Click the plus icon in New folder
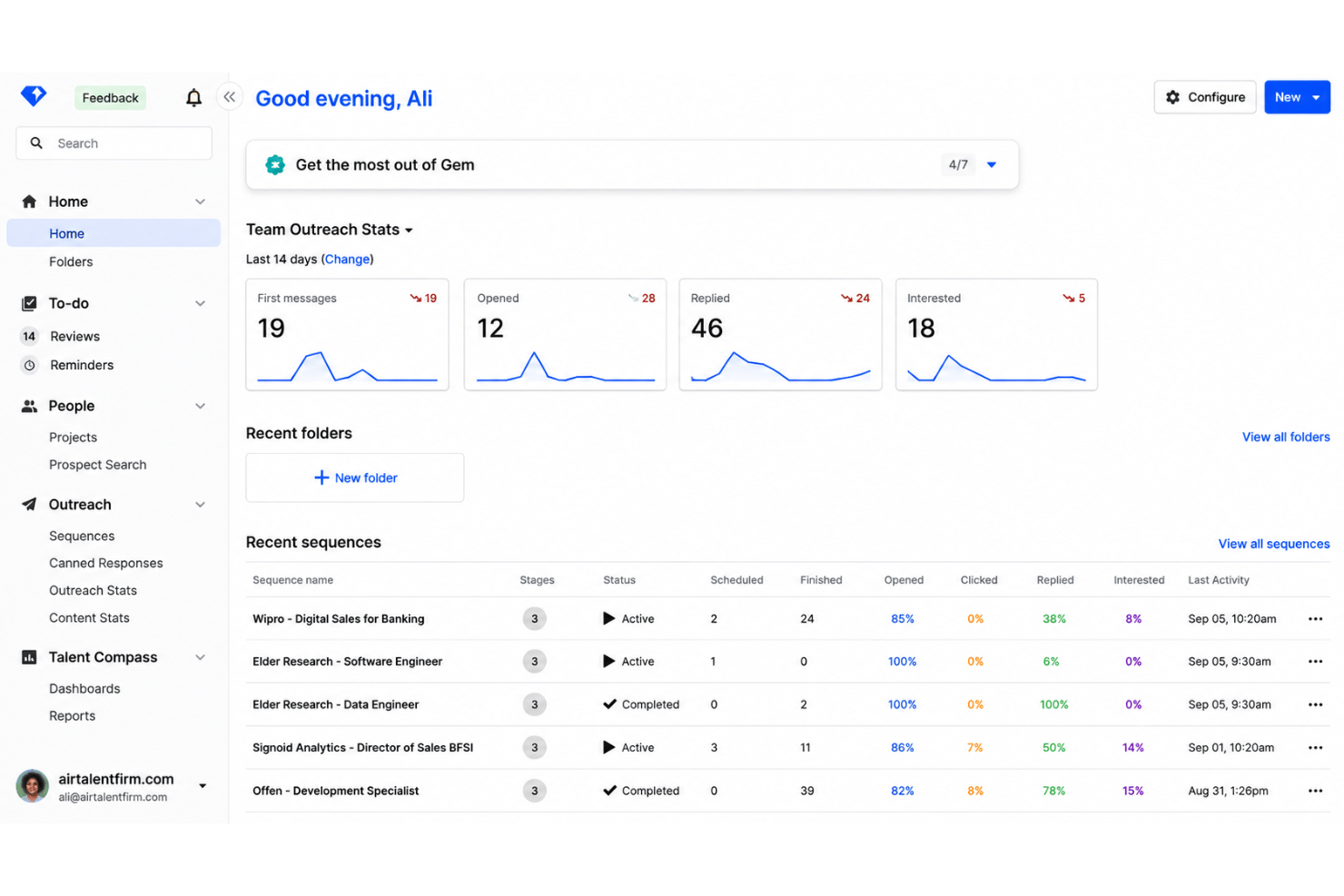 321,478
